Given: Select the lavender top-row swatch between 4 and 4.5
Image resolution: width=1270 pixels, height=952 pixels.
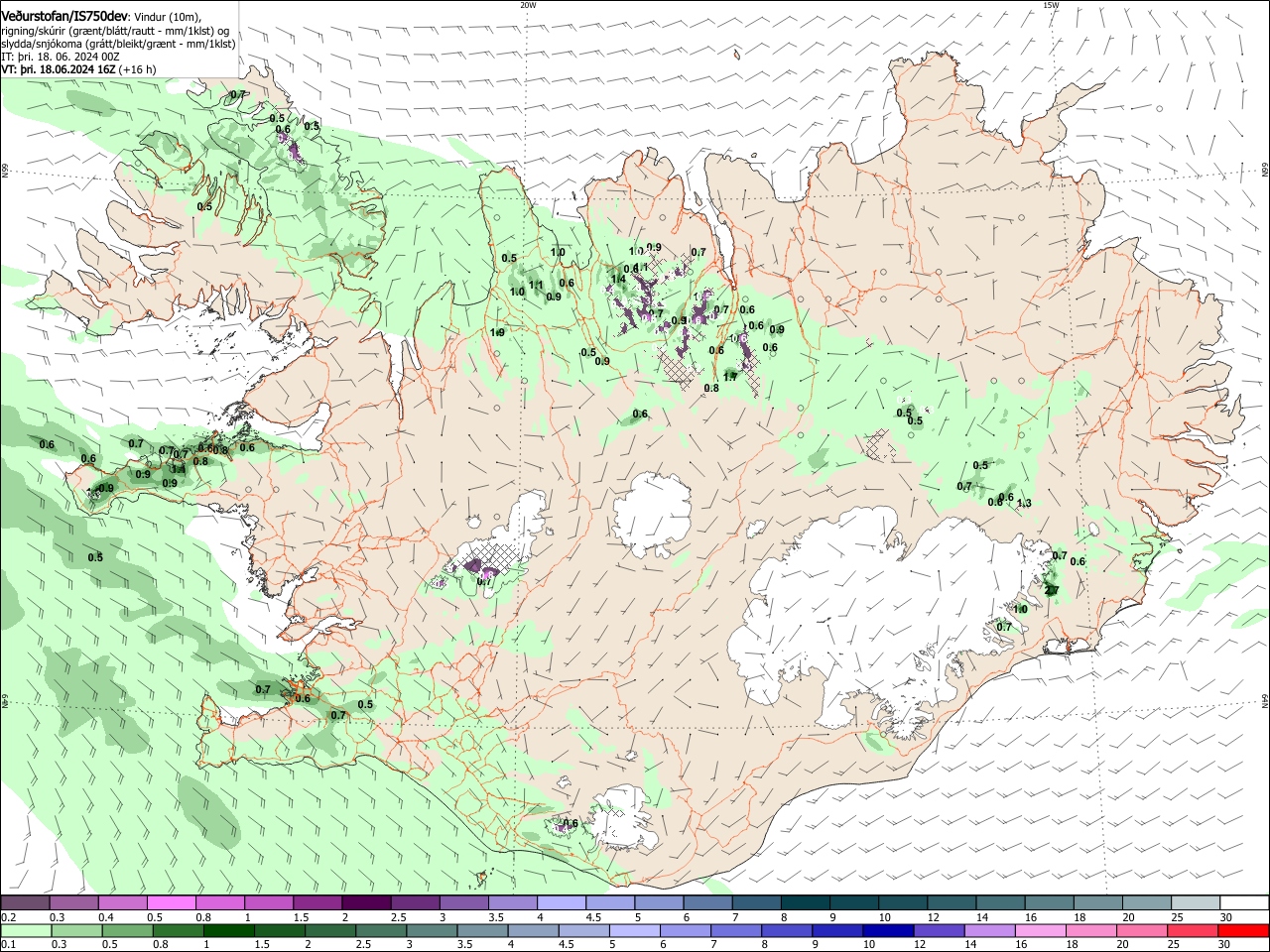Looking at the screenshot, I should [561, 903].
